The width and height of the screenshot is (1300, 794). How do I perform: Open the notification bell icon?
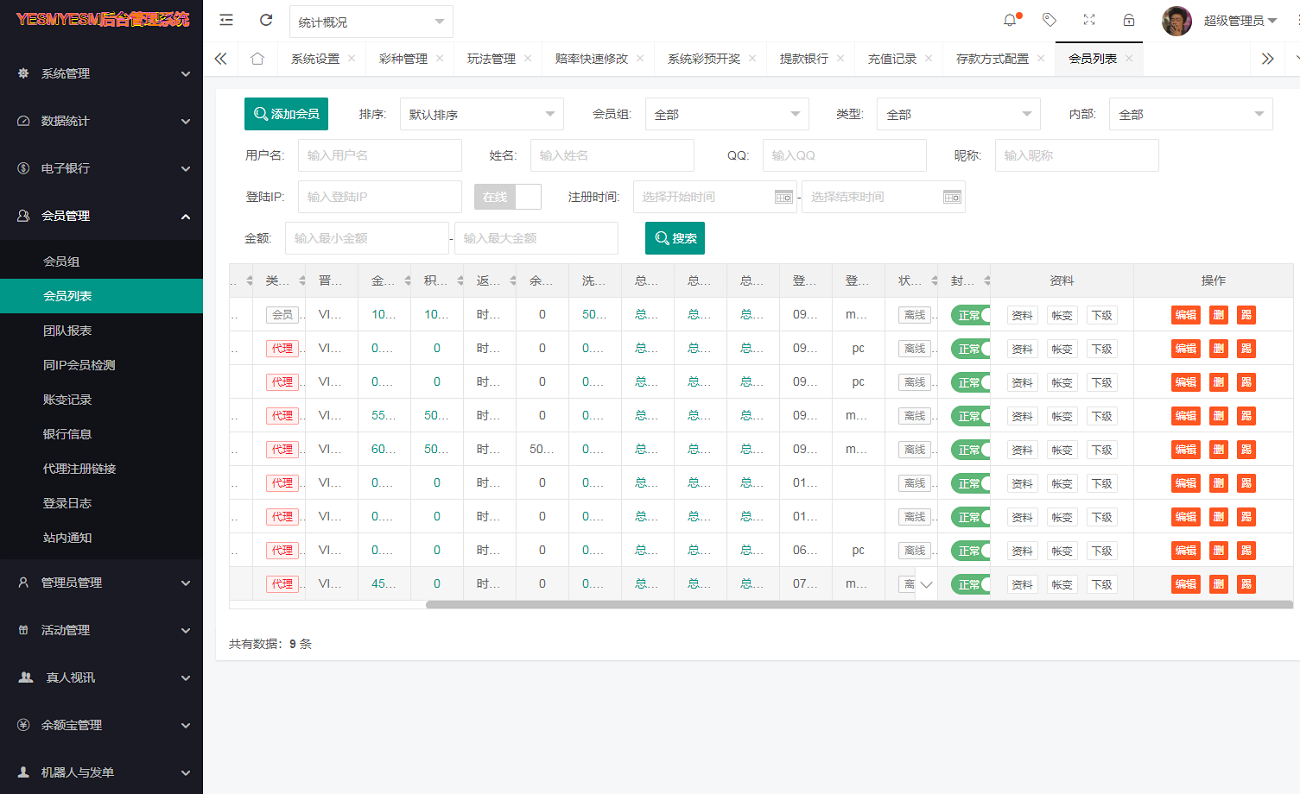(x=1010, y=20)
